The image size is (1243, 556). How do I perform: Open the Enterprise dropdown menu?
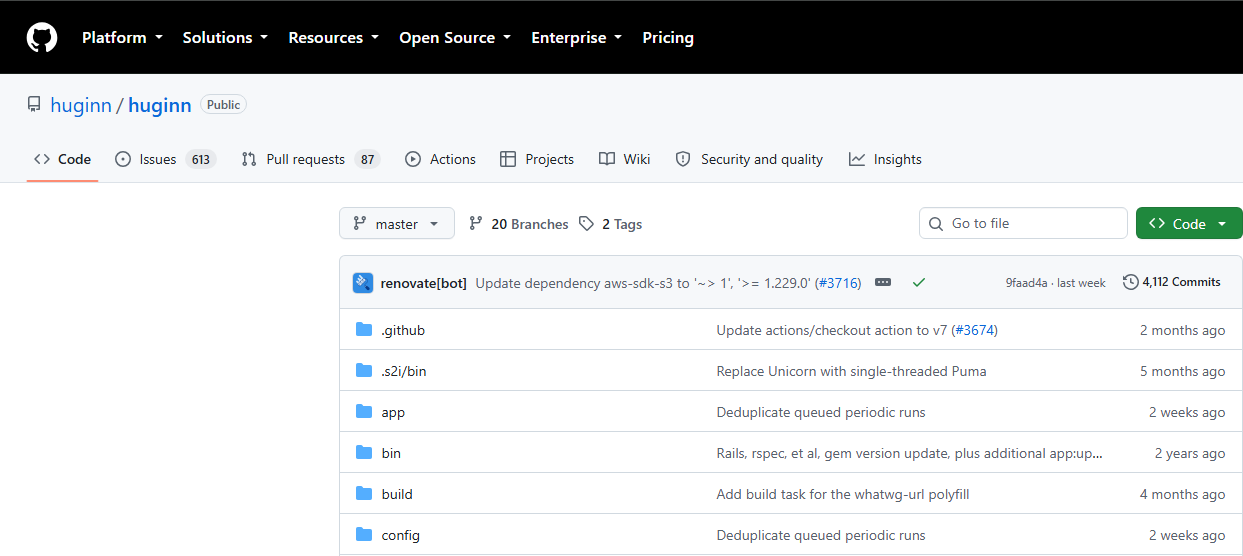tap(576, 38)
